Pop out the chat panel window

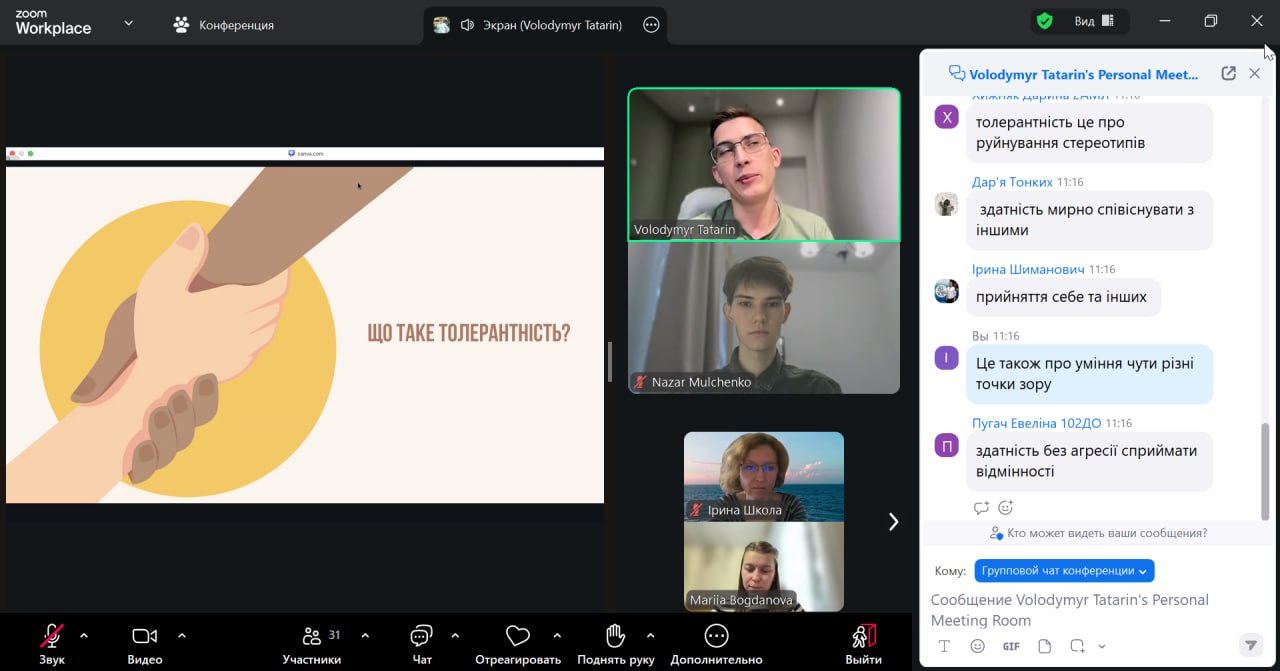1228,73
